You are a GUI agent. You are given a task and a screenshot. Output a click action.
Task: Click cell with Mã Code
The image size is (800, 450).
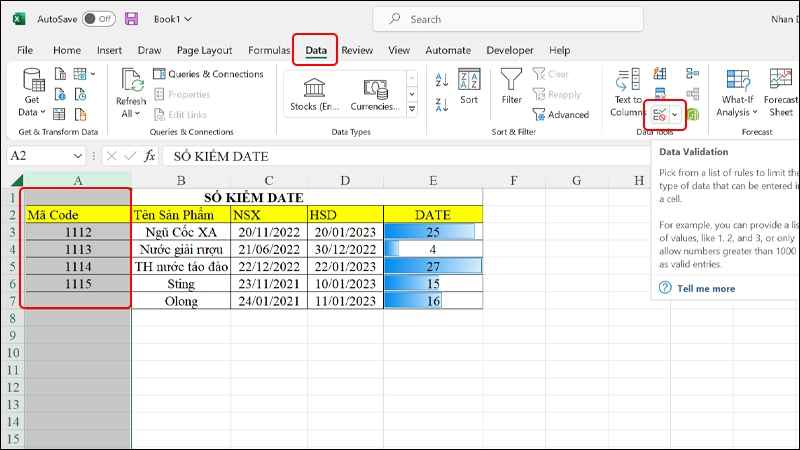[x=78, y=215]
